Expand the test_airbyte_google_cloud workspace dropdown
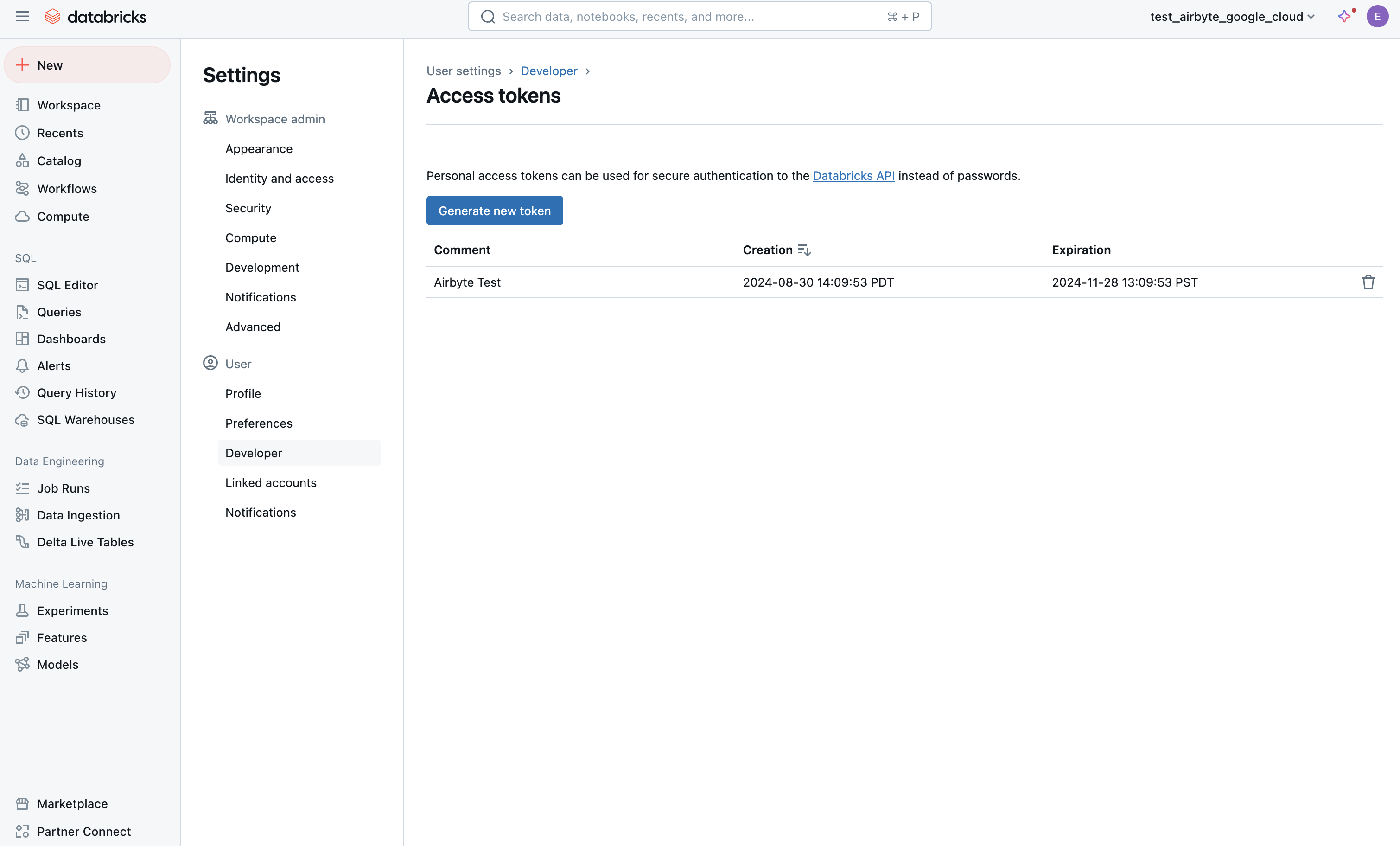 [1232, 17]
